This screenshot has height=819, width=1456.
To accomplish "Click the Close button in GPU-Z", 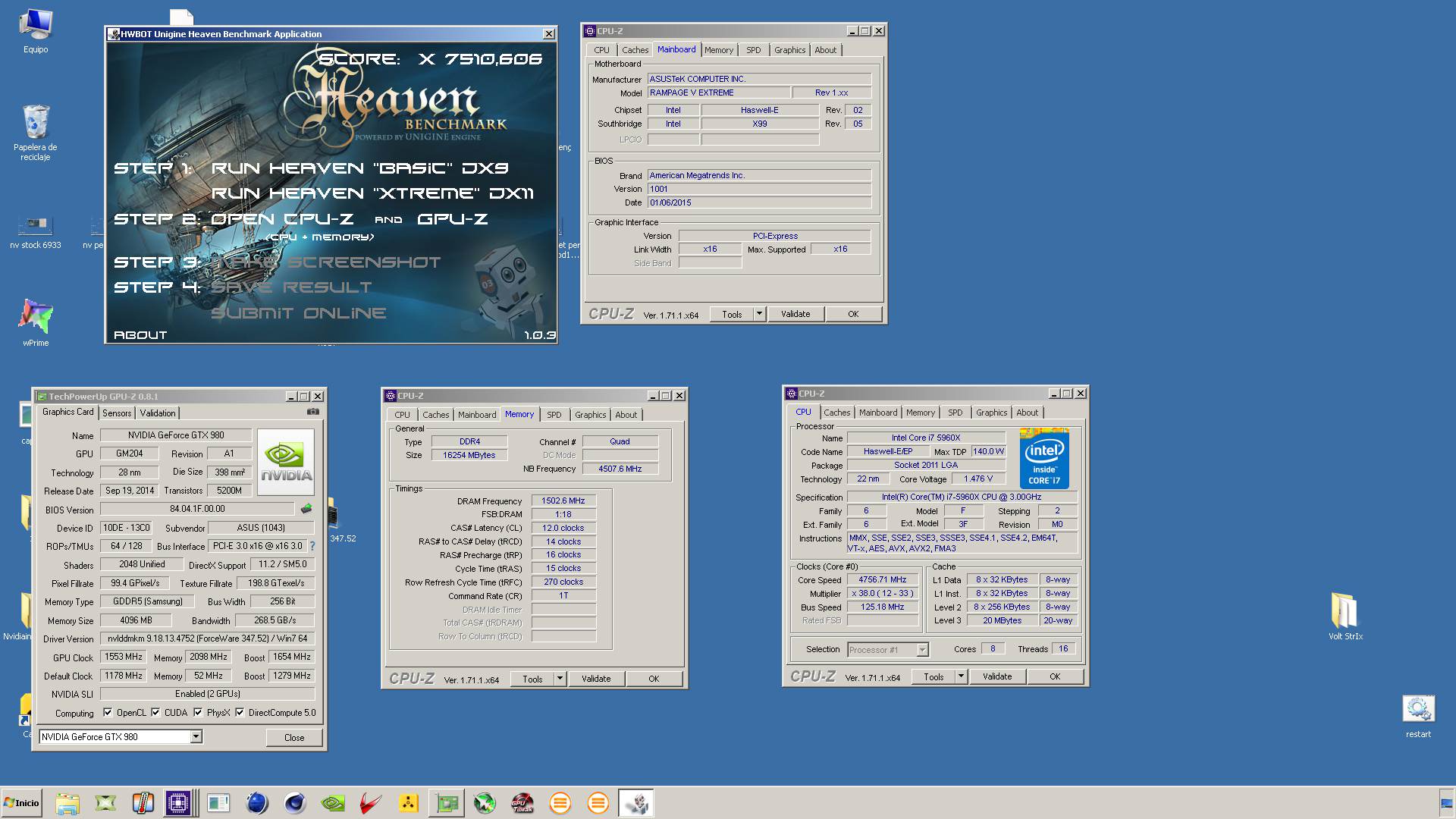I will pyautogui.click(x=294, y=737).
